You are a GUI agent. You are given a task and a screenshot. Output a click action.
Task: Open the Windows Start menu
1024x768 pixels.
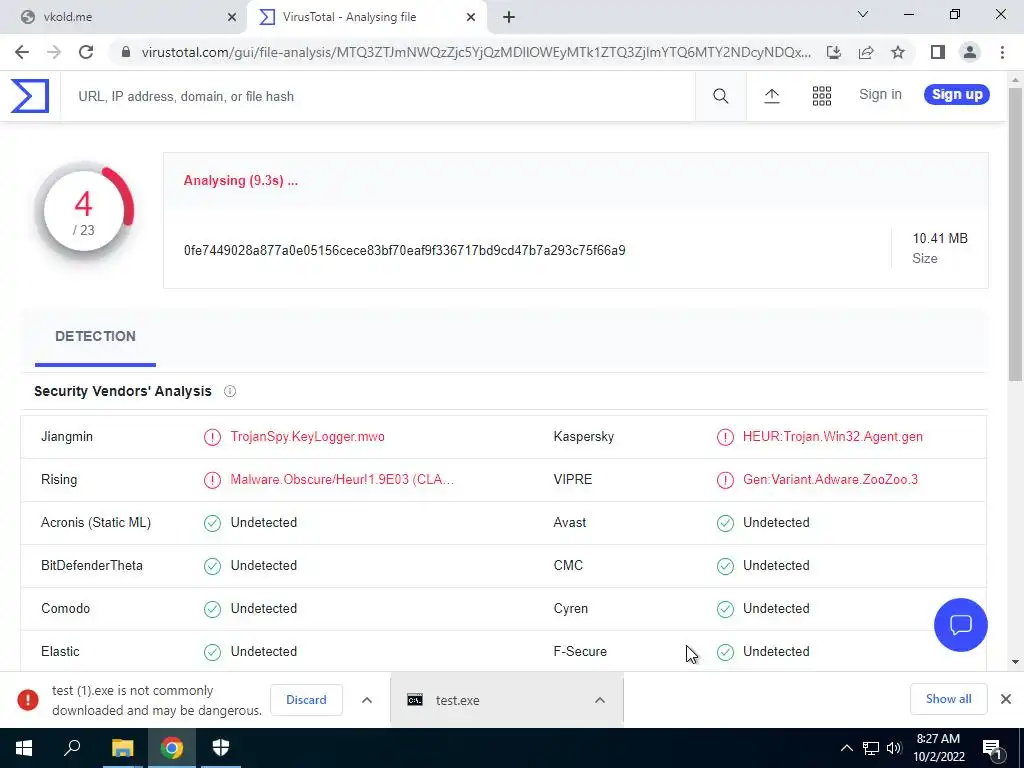point(24,748)
